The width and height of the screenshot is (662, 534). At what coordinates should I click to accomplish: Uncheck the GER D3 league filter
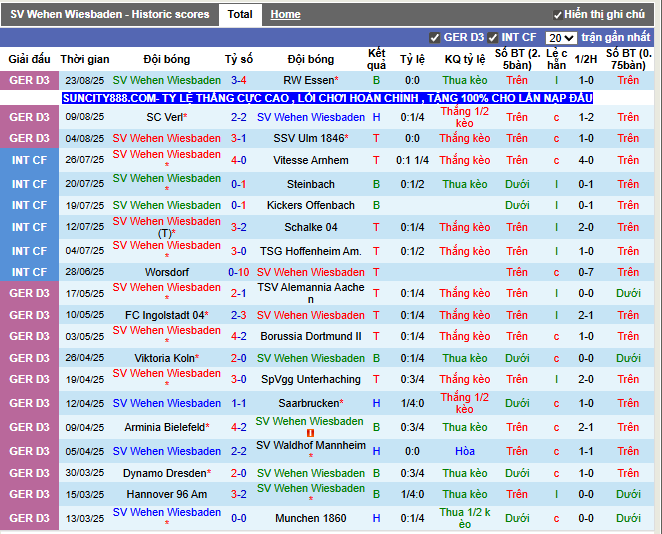(434, 38)
